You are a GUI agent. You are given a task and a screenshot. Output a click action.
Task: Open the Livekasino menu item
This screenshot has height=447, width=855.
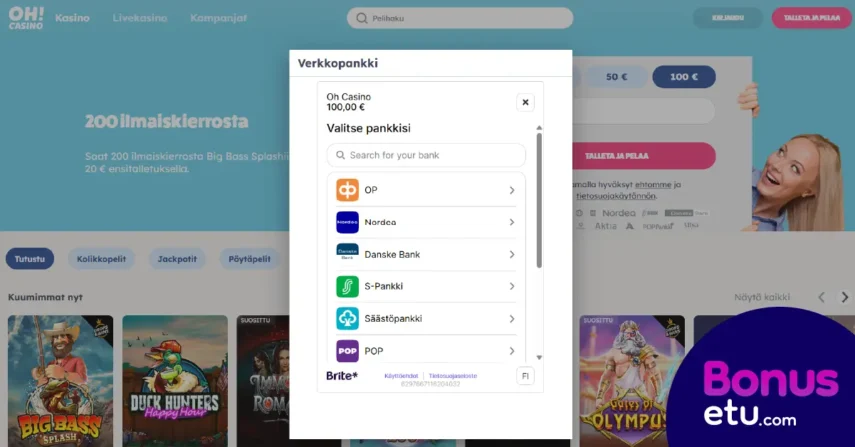[140, 19]
